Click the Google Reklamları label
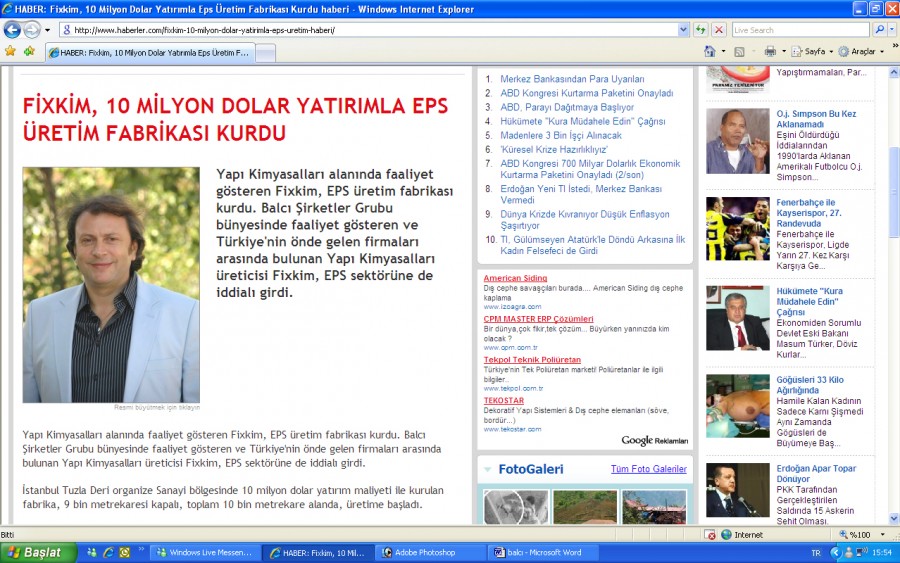The image size is (900, 563). 654,440
